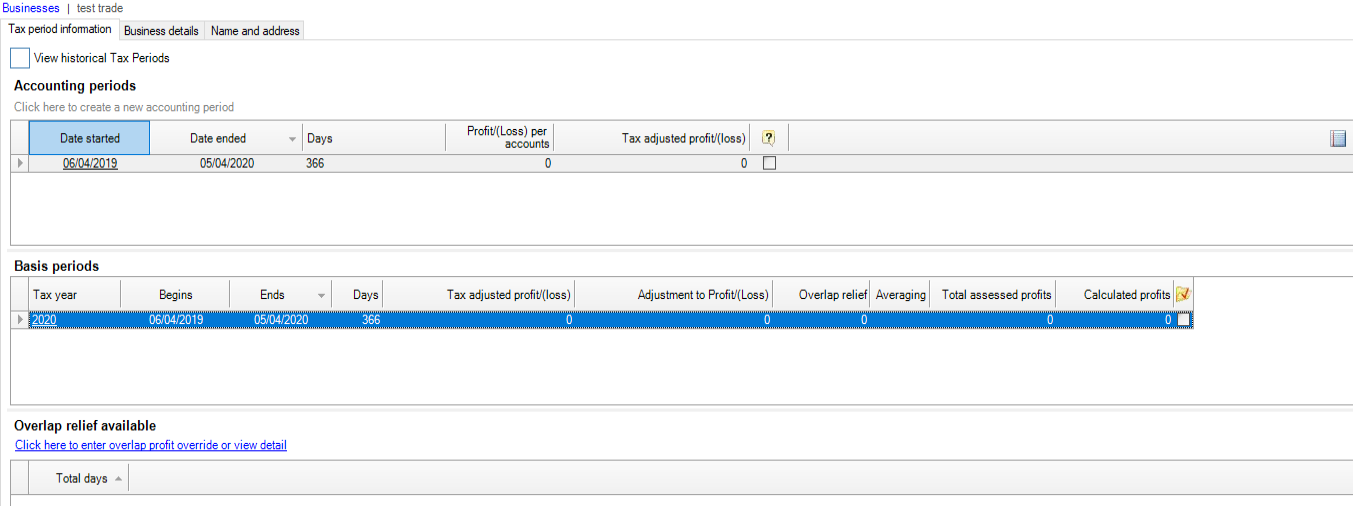Open the grid column chooser icon
The image size is (1353, 506).
(x=1339, y=139)
